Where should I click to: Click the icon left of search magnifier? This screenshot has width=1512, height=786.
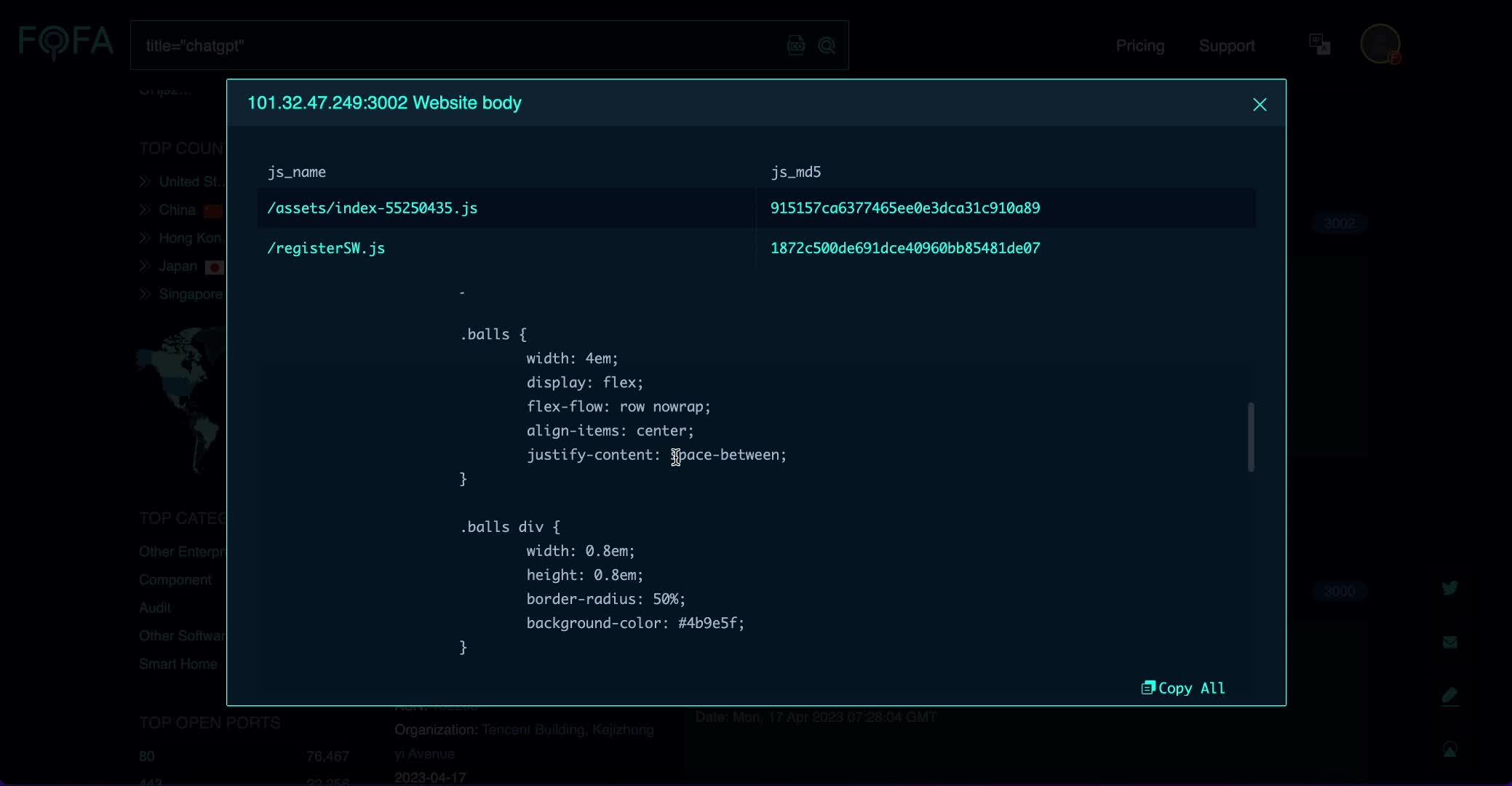click(796, 46)
